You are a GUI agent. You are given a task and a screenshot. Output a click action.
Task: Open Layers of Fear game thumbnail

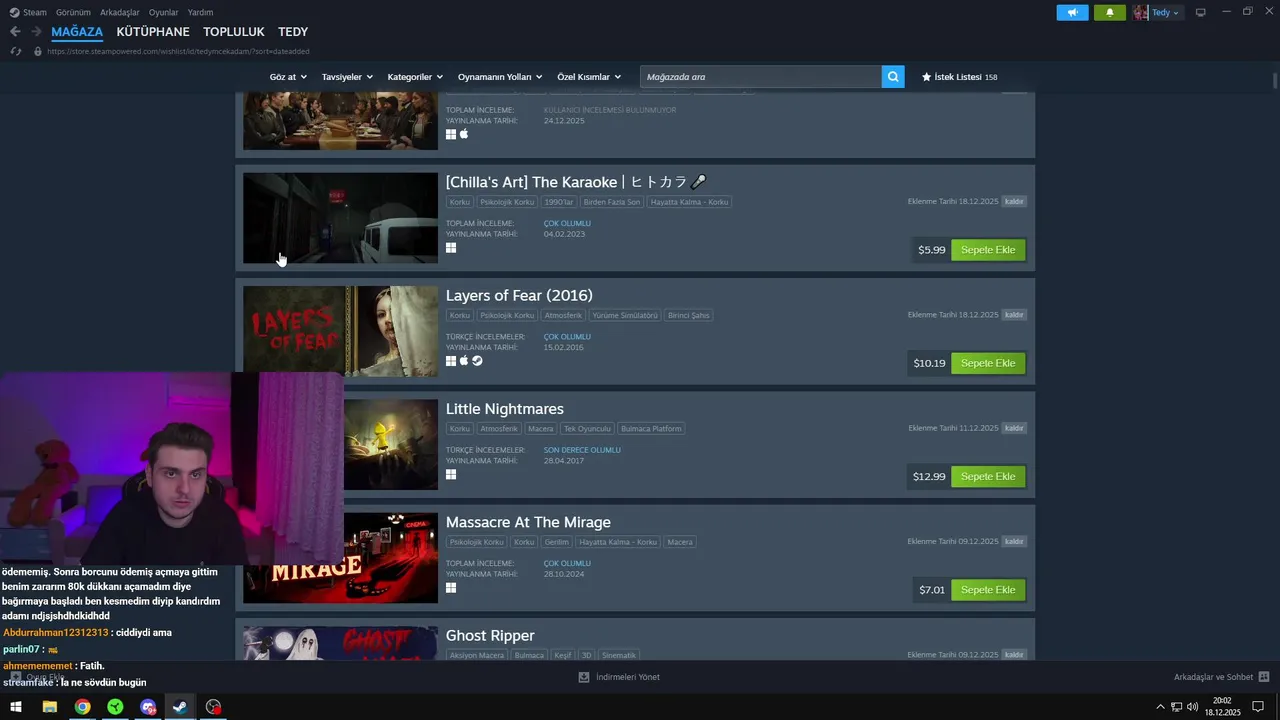(340, 331)
